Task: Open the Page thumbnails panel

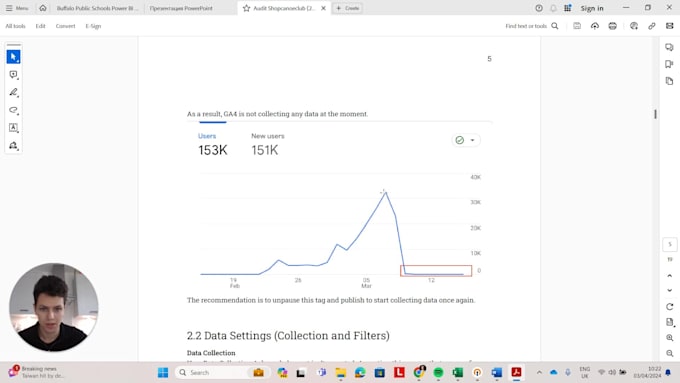Action: [669, 81]
